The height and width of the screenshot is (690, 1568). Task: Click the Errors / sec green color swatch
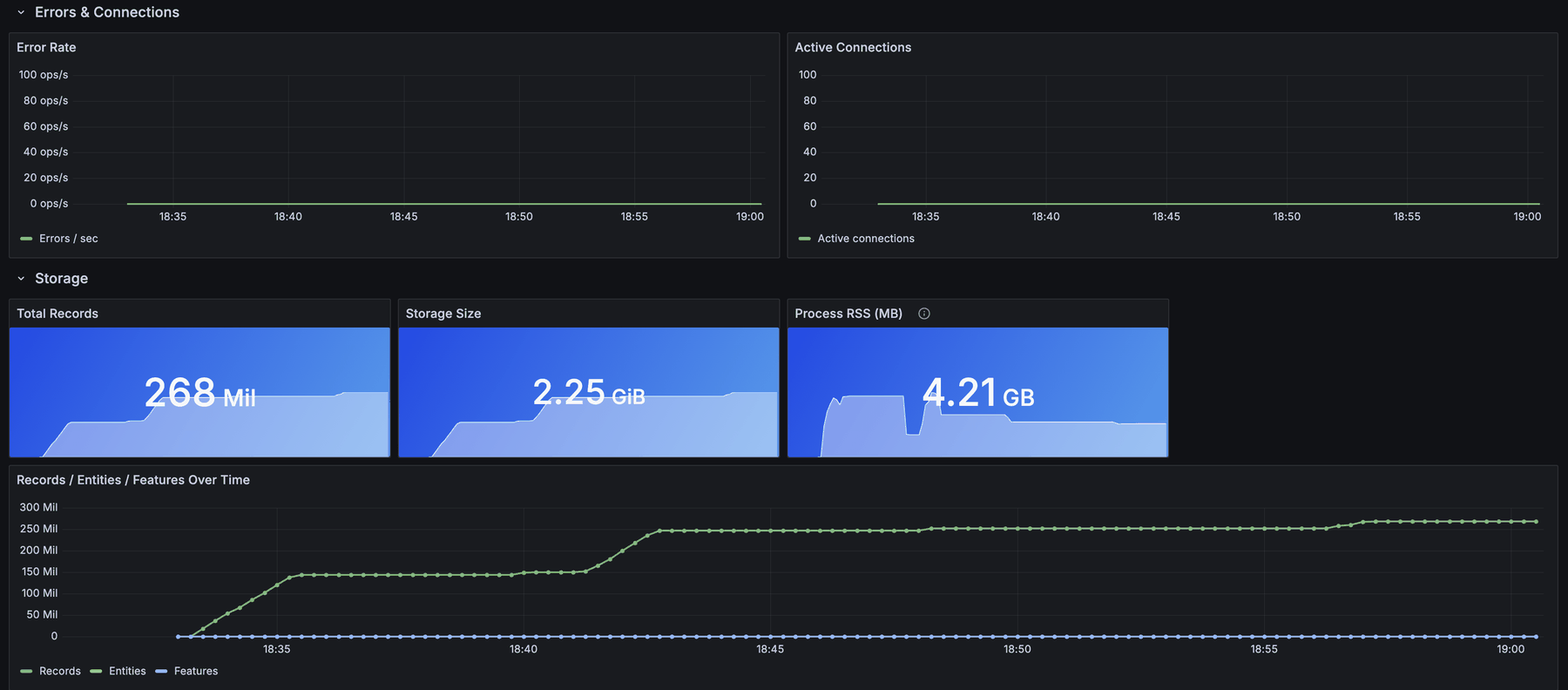[x=26, y=239]
